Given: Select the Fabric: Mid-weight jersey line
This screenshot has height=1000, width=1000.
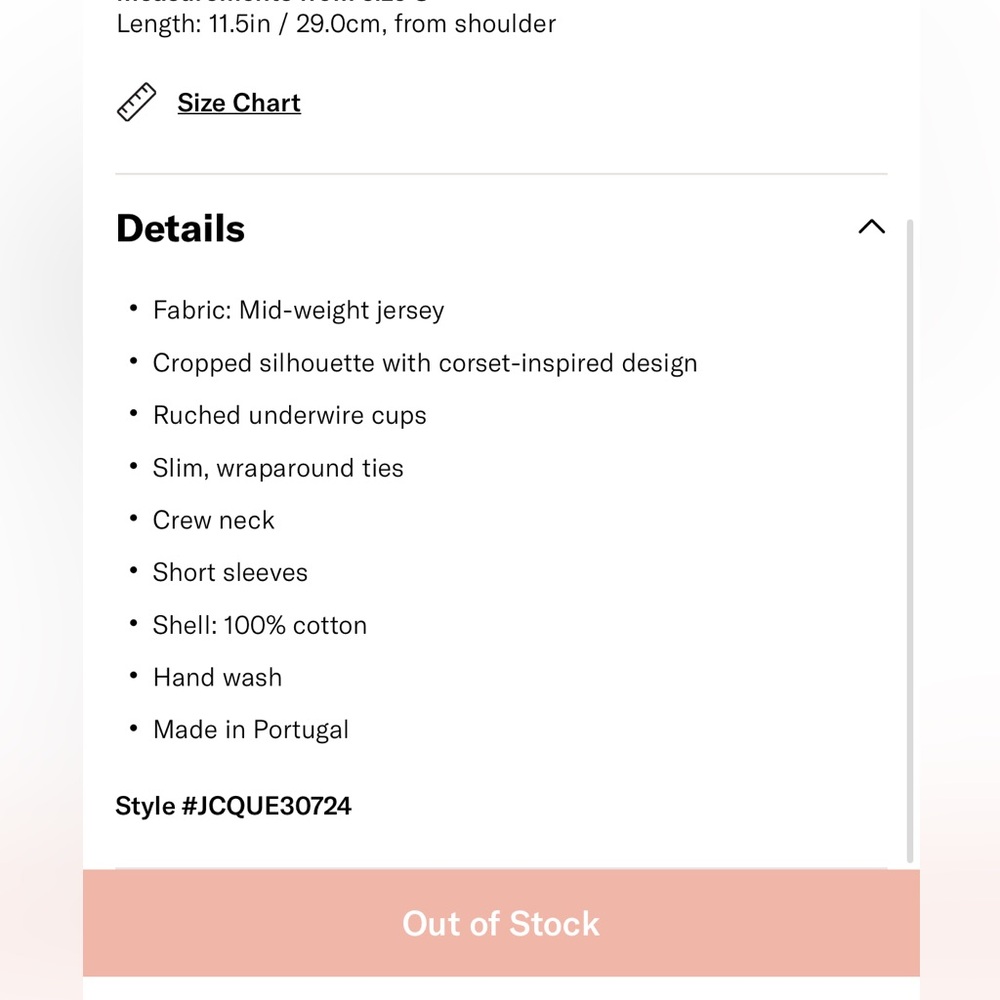Looking at the screenshot, I should click(x=298, y=310).
